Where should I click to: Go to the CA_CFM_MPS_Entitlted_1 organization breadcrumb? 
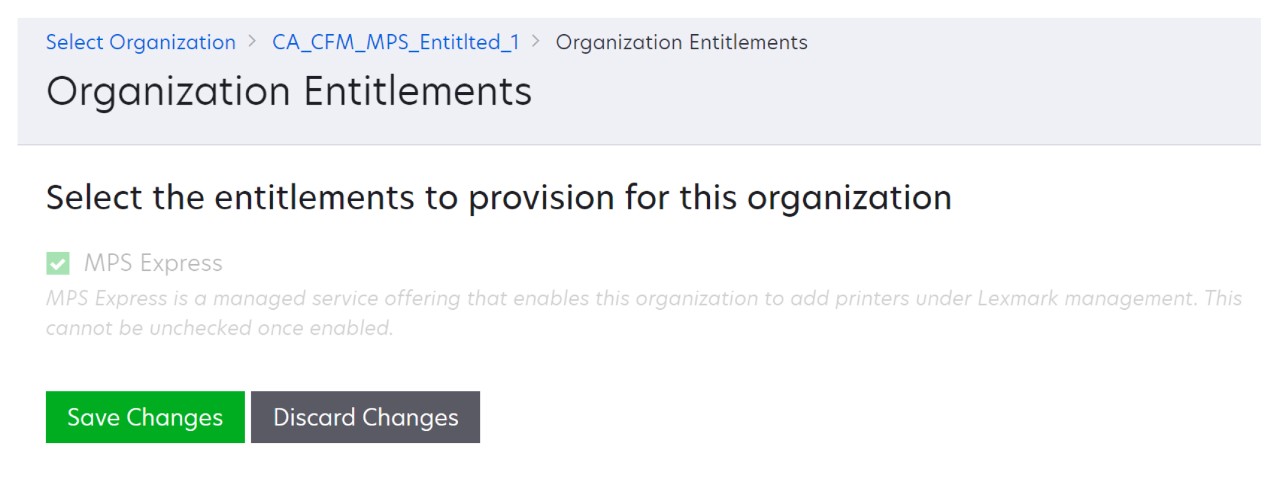396,42
